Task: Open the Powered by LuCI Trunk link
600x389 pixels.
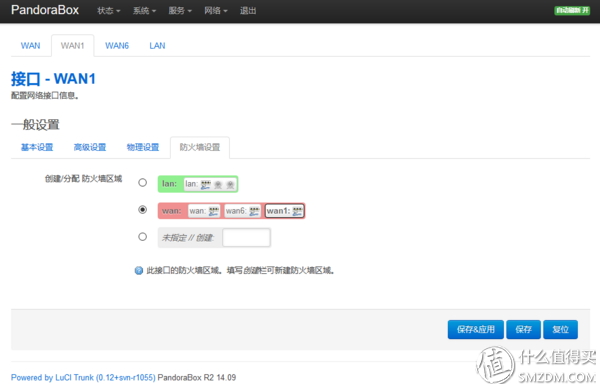Action: [x=83, y=378]
